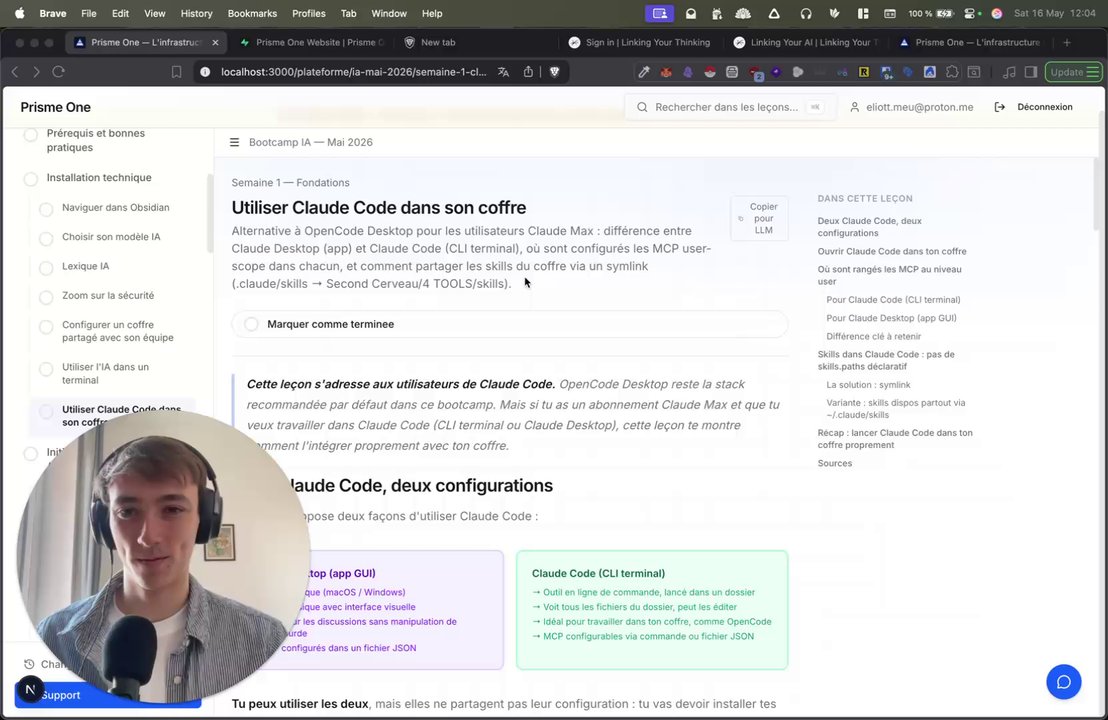
Task: Open the History menu
Action: coord(196,13)
